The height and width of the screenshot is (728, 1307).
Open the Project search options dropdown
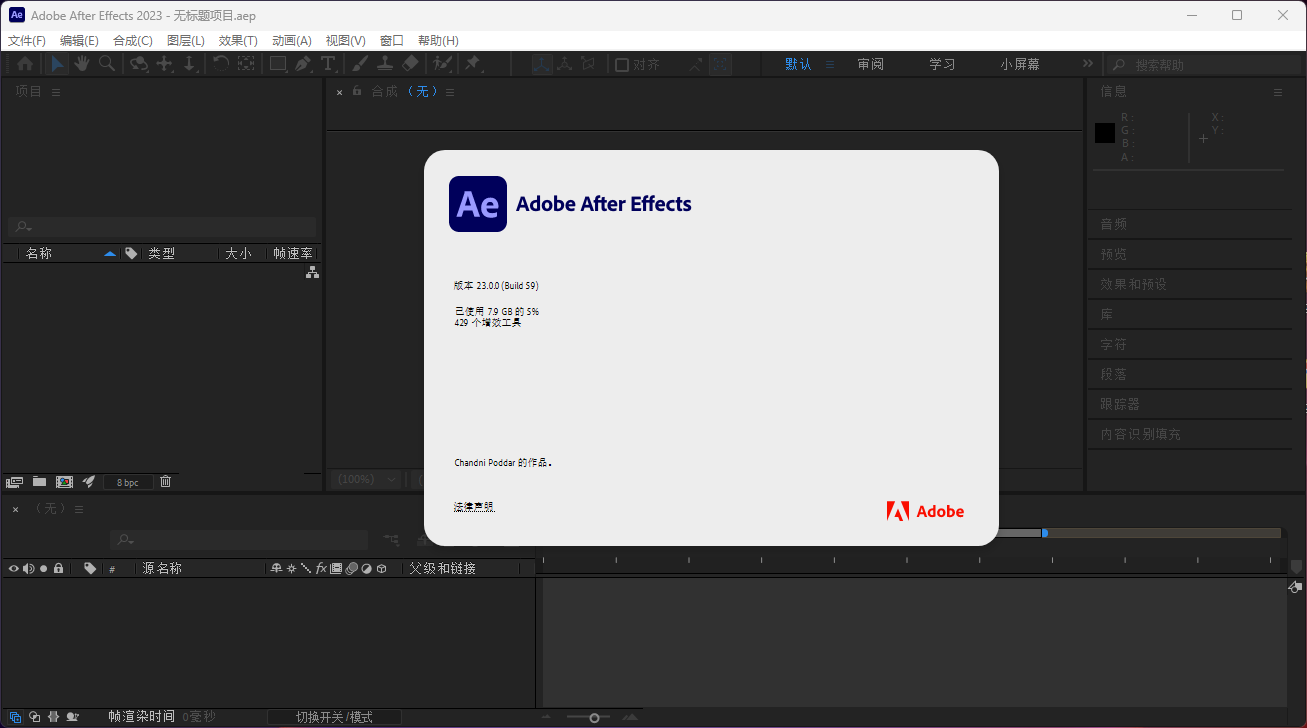25,227
